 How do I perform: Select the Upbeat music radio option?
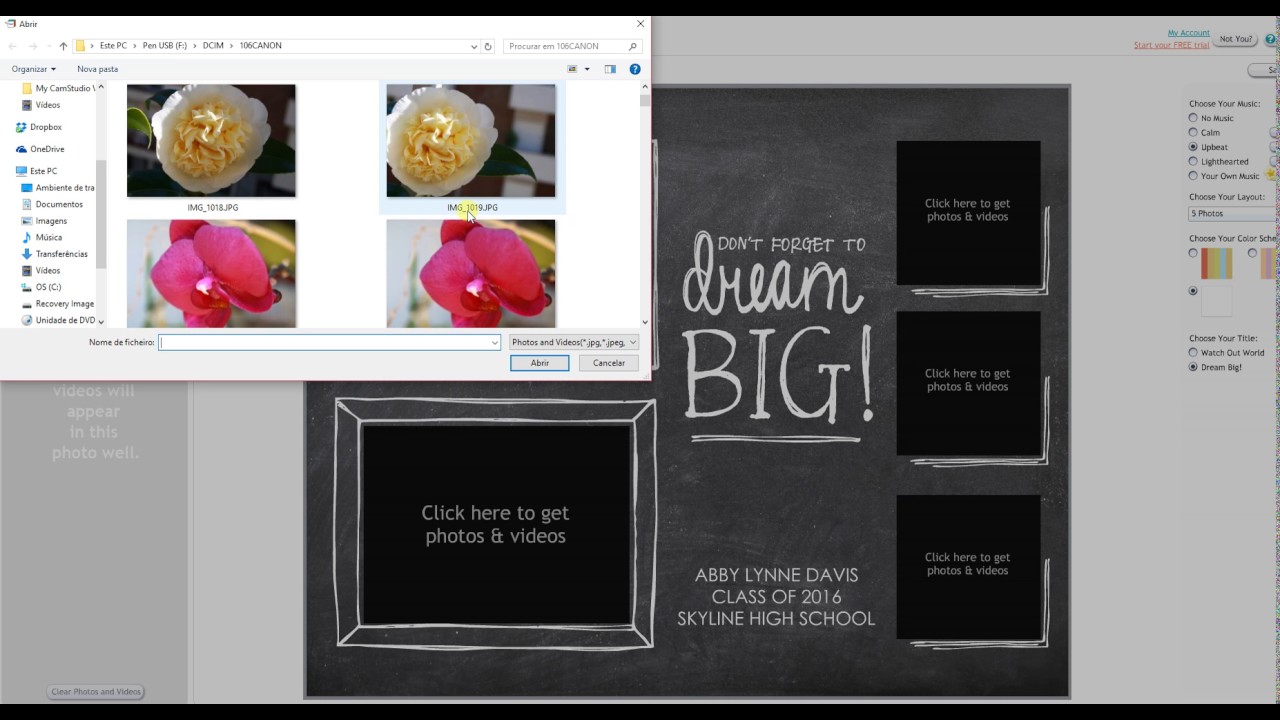[1193, 147]
